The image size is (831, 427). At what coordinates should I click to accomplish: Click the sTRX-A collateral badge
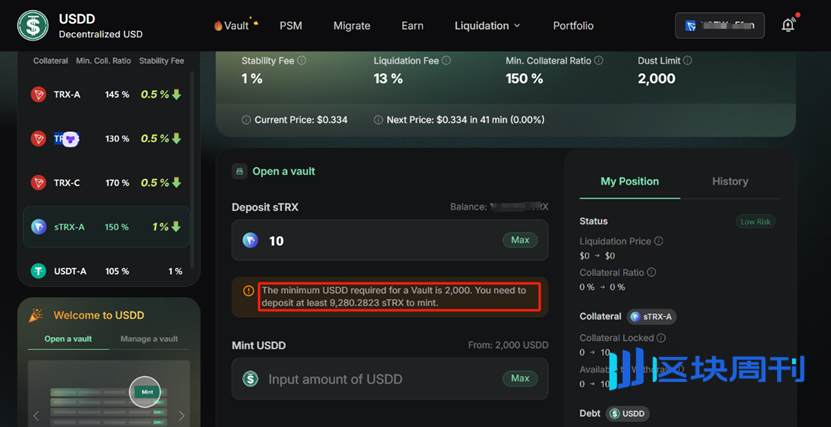[x=651, y=317]
